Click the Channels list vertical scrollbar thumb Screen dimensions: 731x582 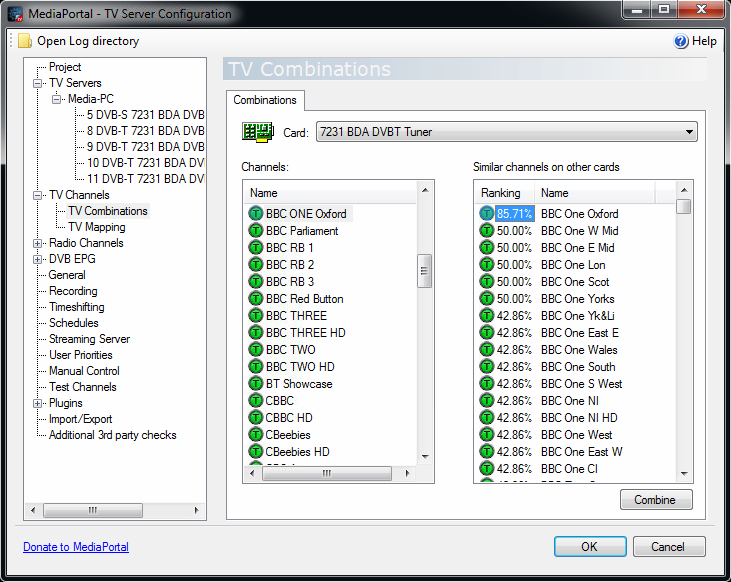[x=424, y=271]
